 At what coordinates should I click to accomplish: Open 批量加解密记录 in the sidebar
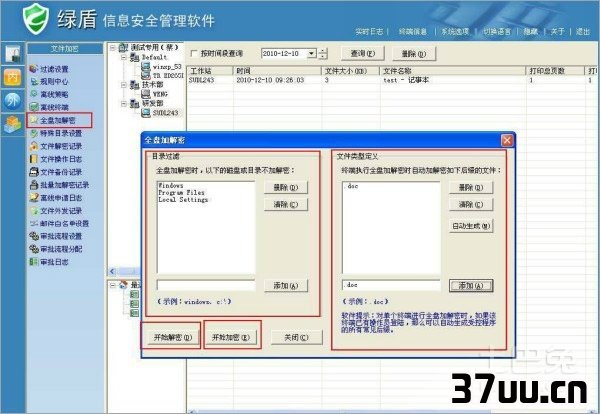tap(59, 185)
